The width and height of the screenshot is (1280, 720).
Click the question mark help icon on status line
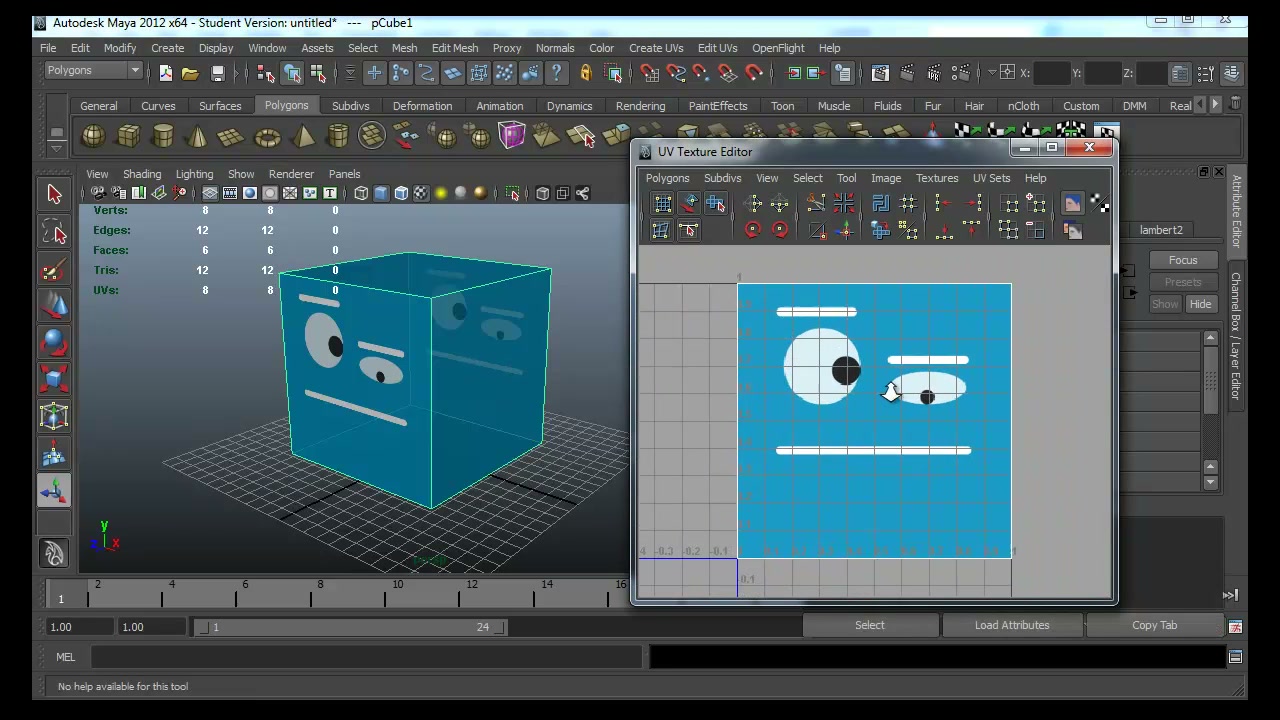pyautogui.click(x=556, y=73)
